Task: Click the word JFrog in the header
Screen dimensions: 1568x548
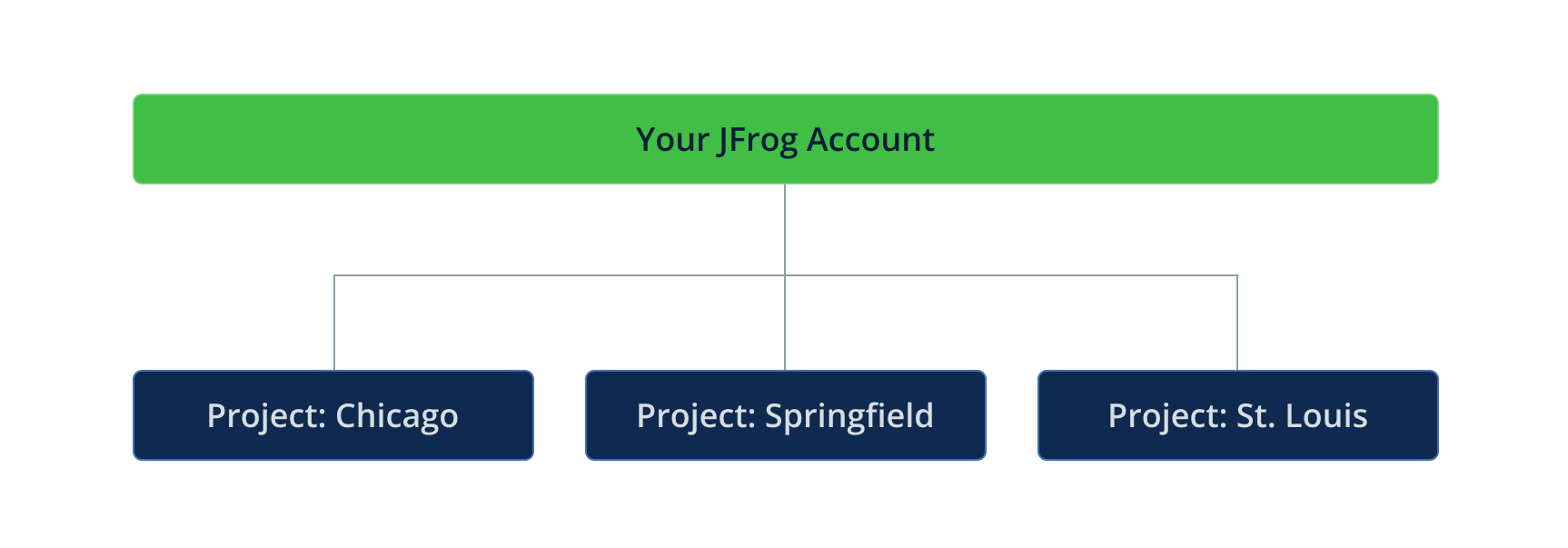Action: pos(758,140)
